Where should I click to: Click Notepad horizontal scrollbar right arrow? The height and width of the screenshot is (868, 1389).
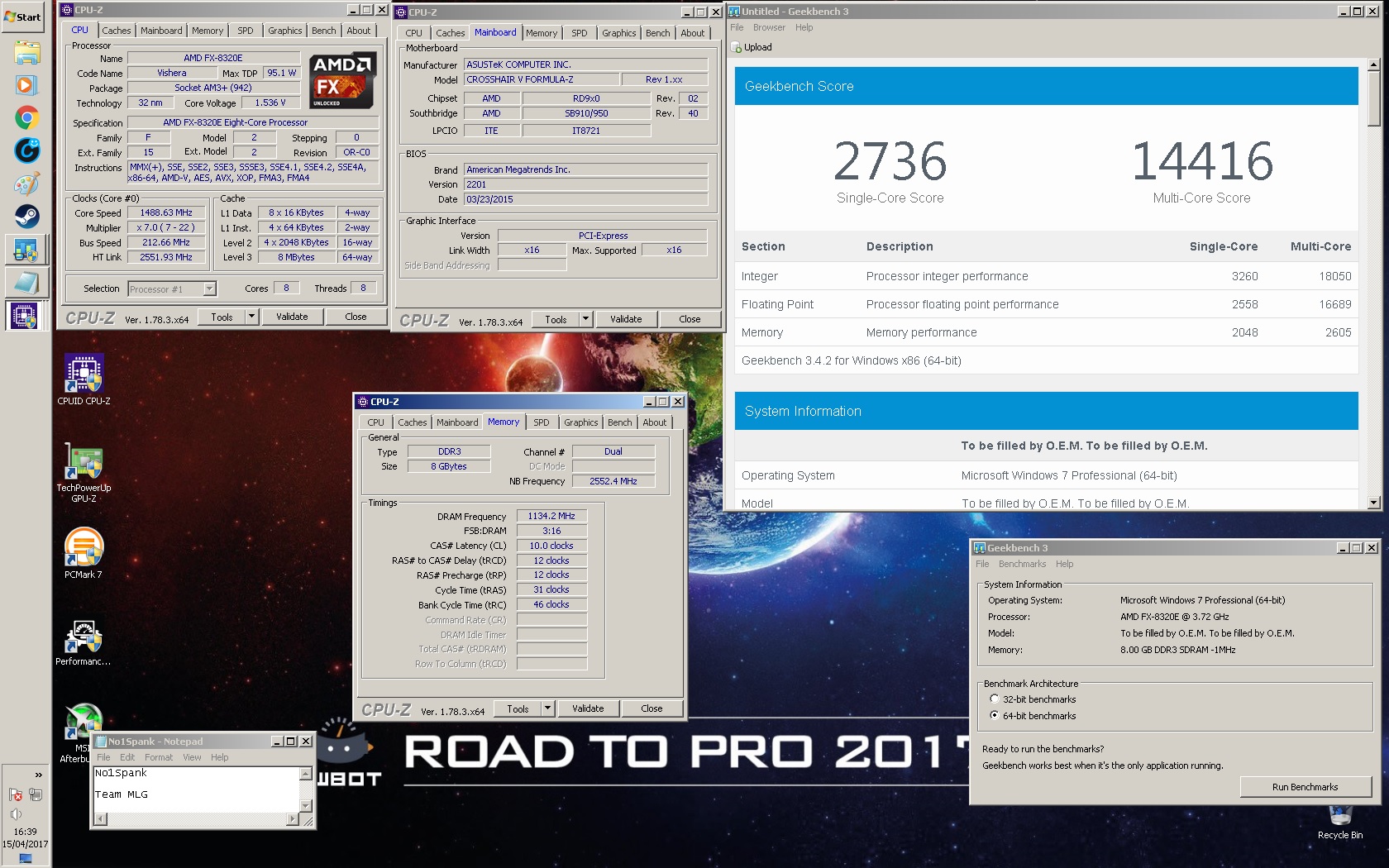click(x=292, y=819)
